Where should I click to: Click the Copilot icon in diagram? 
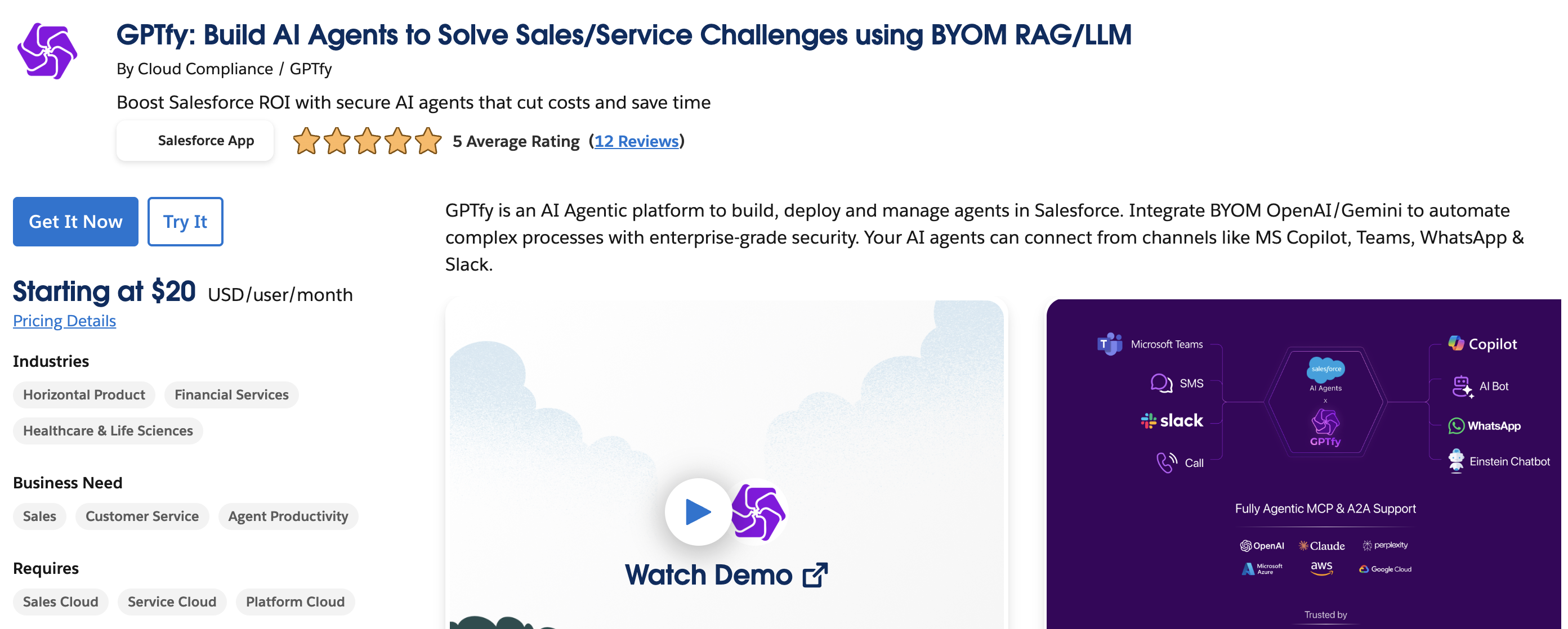(1456, 344)
